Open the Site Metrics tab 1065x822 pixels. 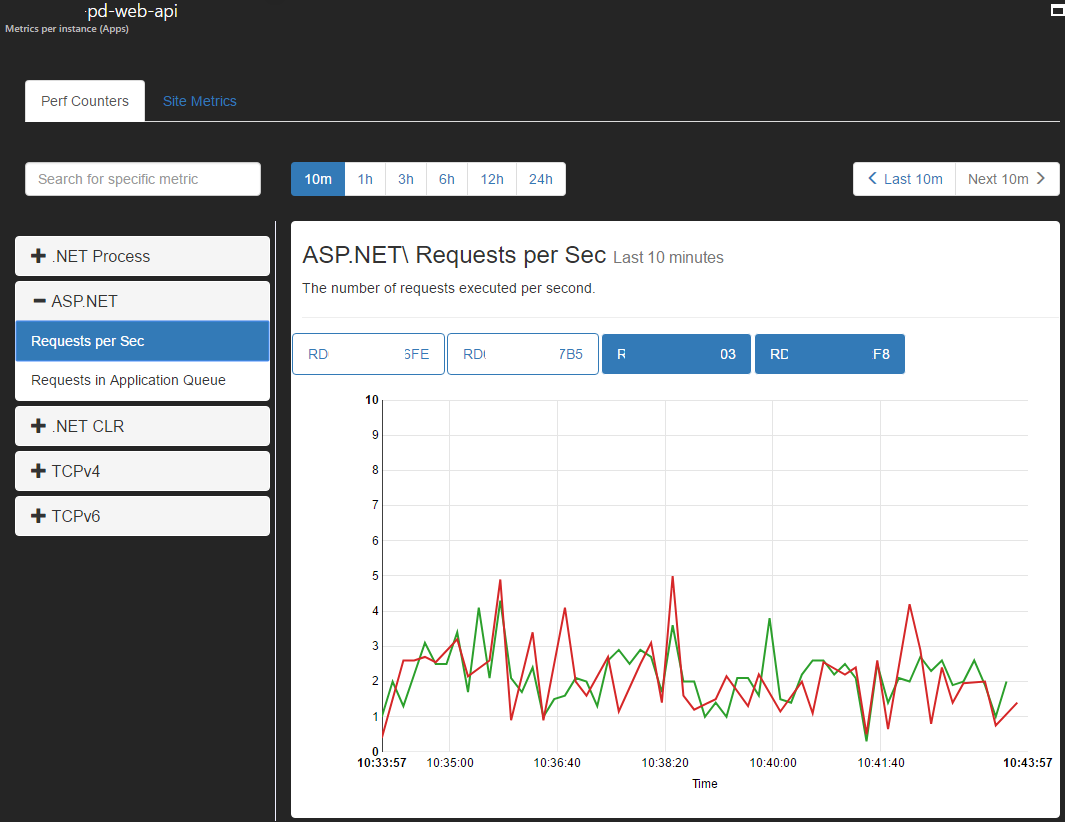pos(200,101)
